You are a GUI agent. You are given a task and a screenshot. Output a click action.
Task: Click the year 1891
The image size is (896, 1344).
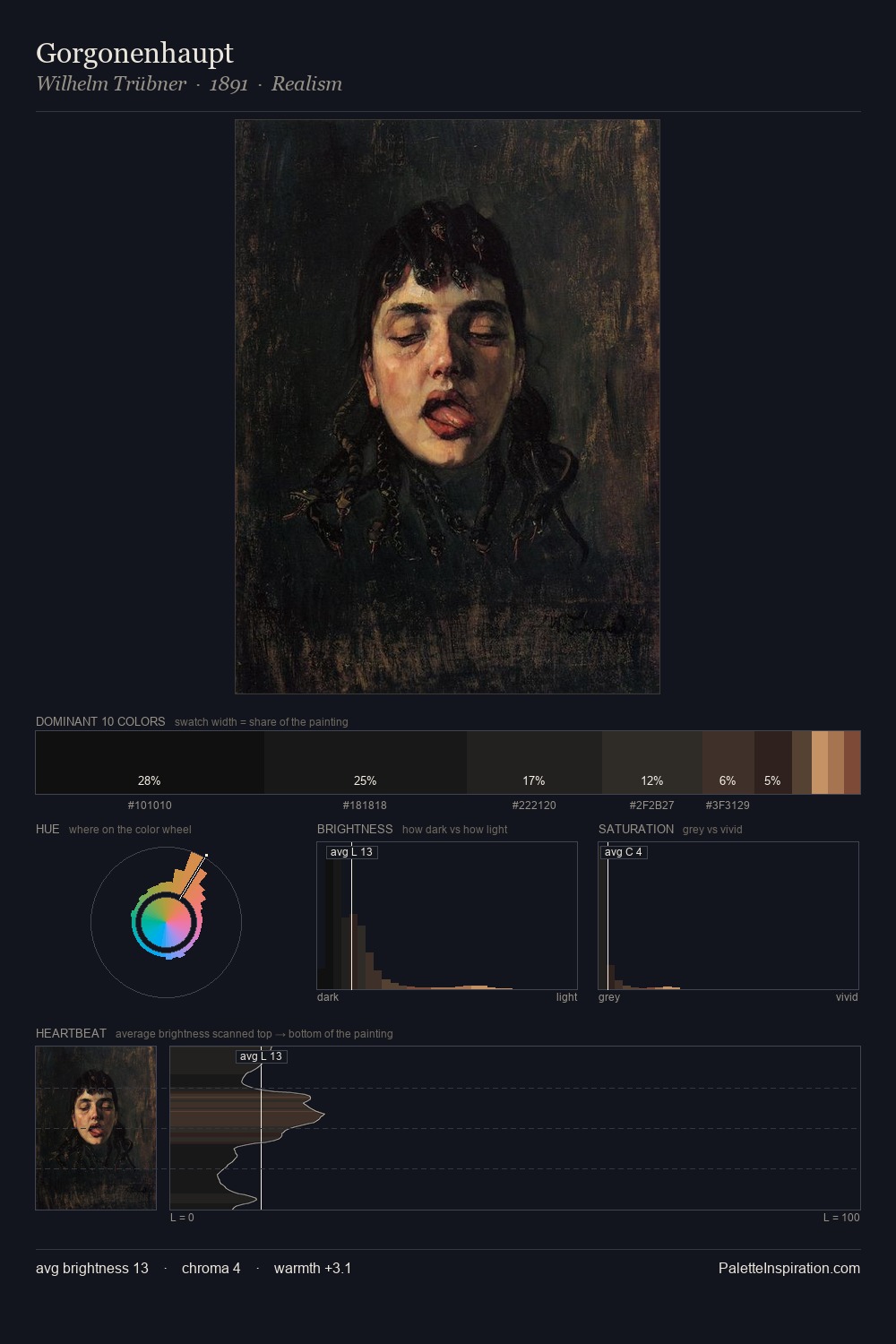click(228, 84)
